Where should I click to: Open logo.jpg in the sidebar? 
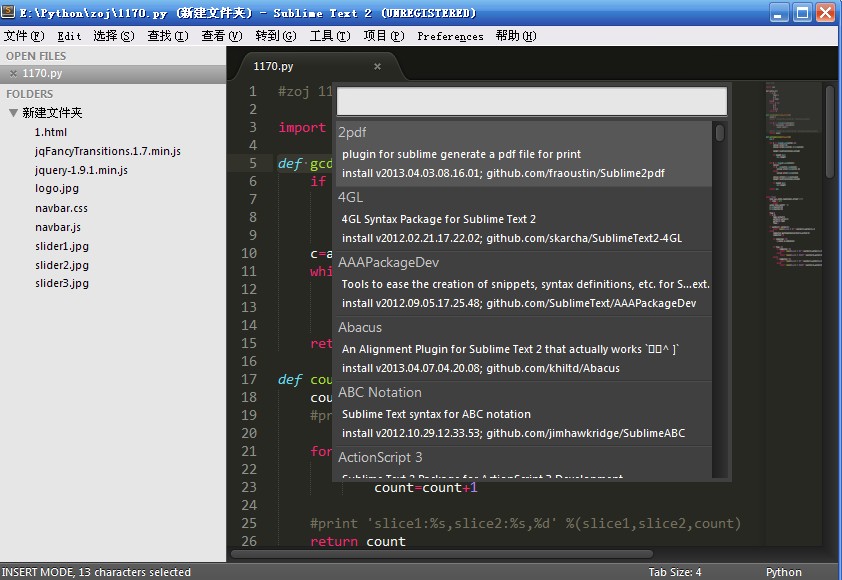(x=57, y=188)
